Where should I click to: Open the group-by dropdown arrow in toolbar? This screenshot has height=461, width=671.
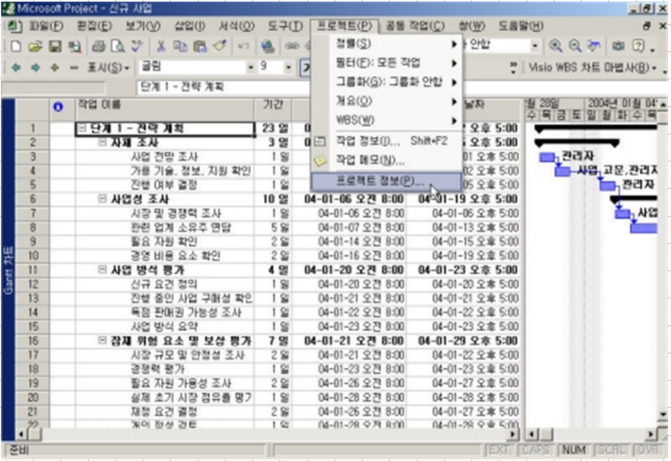tap(535, 46)
